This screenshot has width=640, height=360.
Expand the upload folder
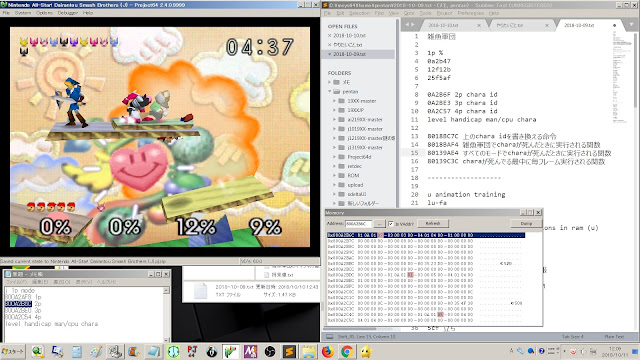coord(334,185)
